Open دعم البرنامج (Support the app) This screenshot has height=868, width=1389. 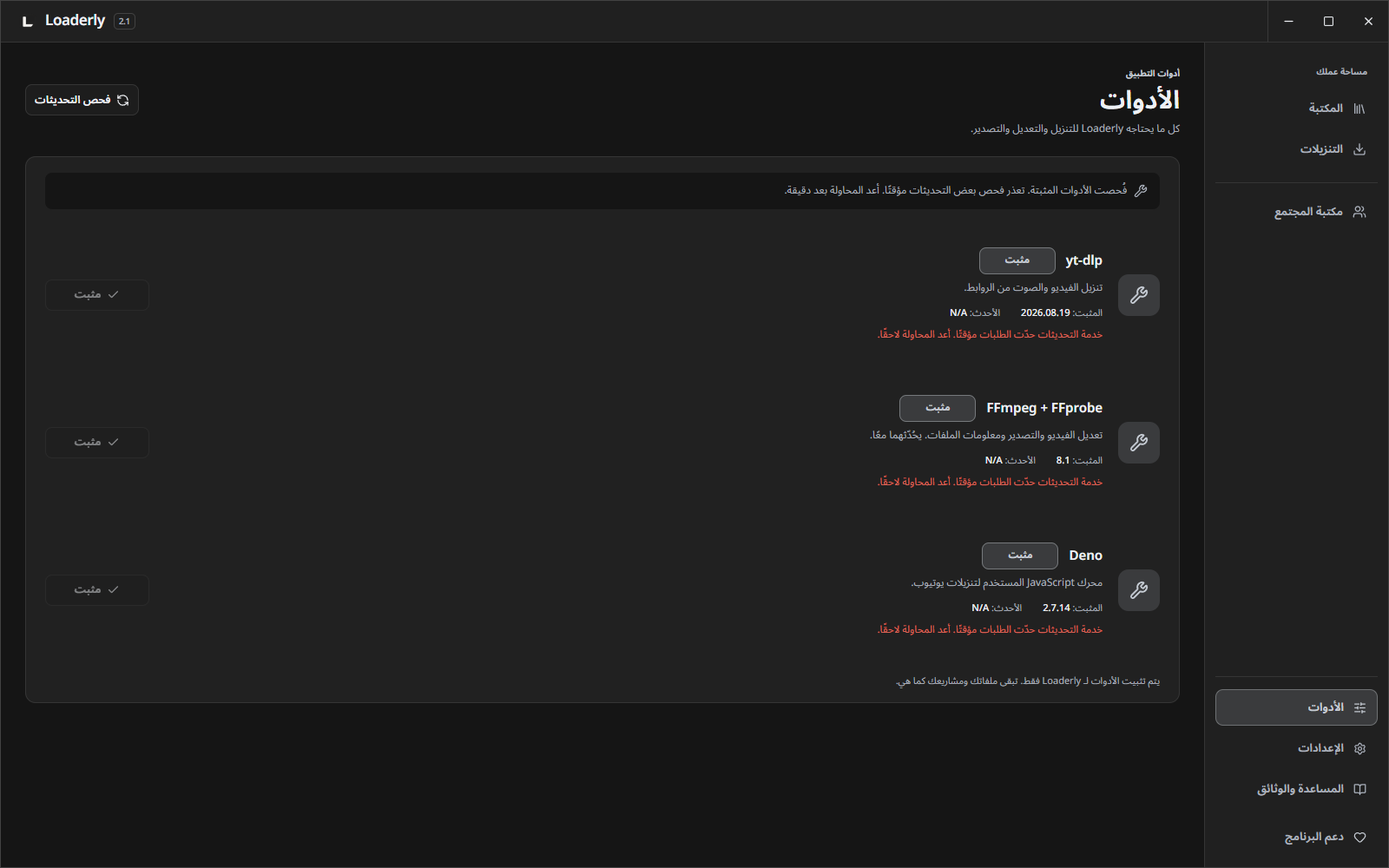pyautogui.click(x=1296, y=838)
